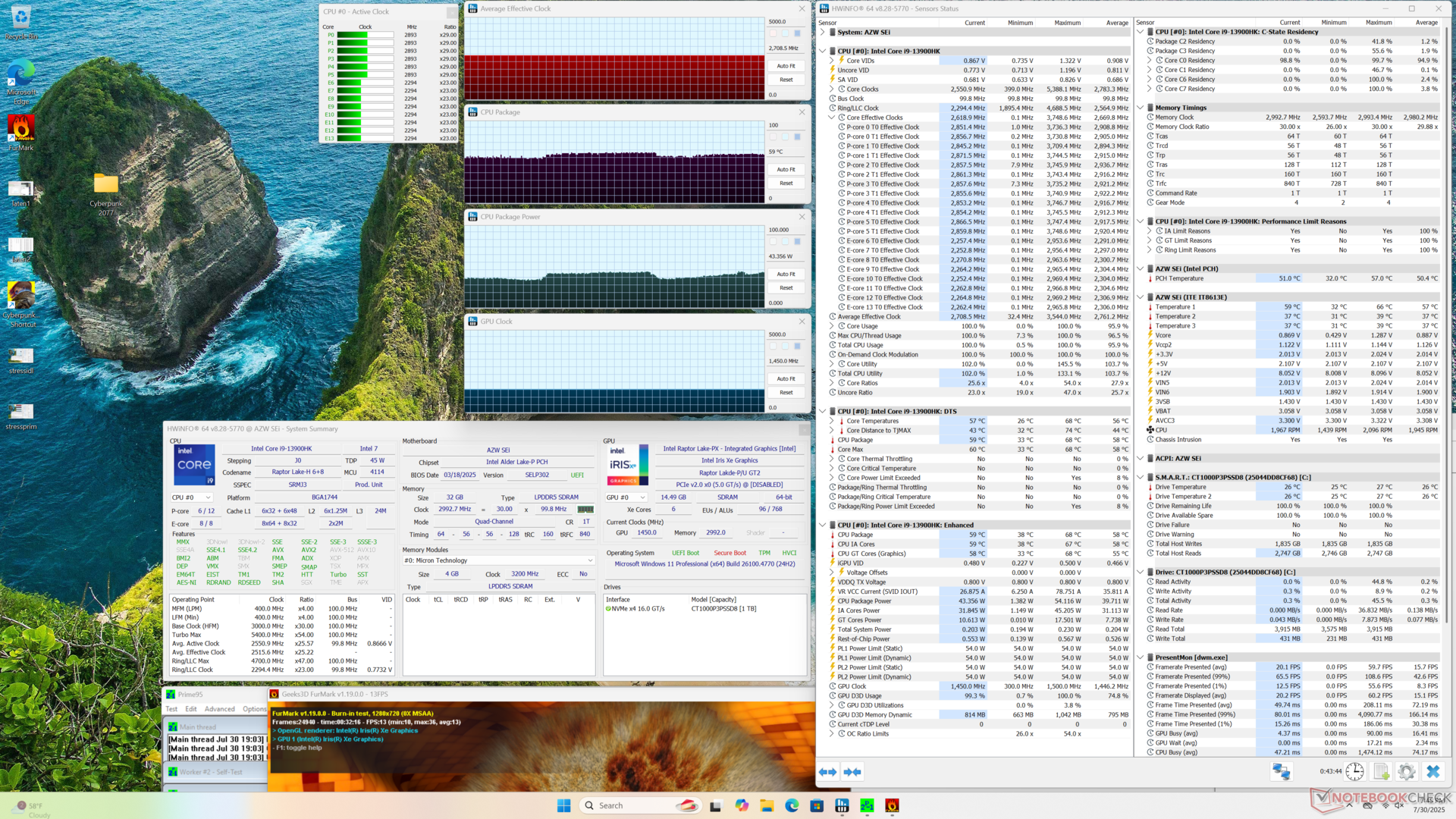Viewport: 1456px width, 819px height.
Task: Open the CPU #0 selector dropdown in System Summary
Action: click(x=192, y=497)
